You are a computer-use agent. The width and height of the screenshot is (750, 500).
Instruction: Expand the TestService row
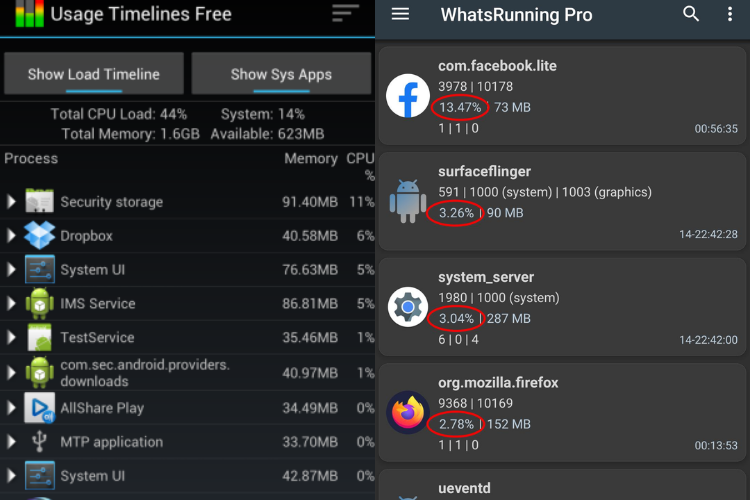click(x=11, y=337)
